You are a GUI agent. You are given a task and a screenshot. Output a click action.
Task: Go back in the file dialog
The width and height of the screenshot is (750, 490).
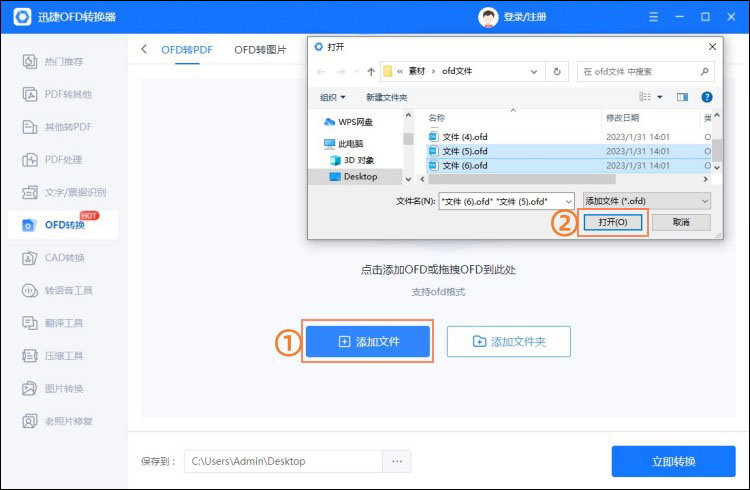pyautogui.click(x=321, y=72)
